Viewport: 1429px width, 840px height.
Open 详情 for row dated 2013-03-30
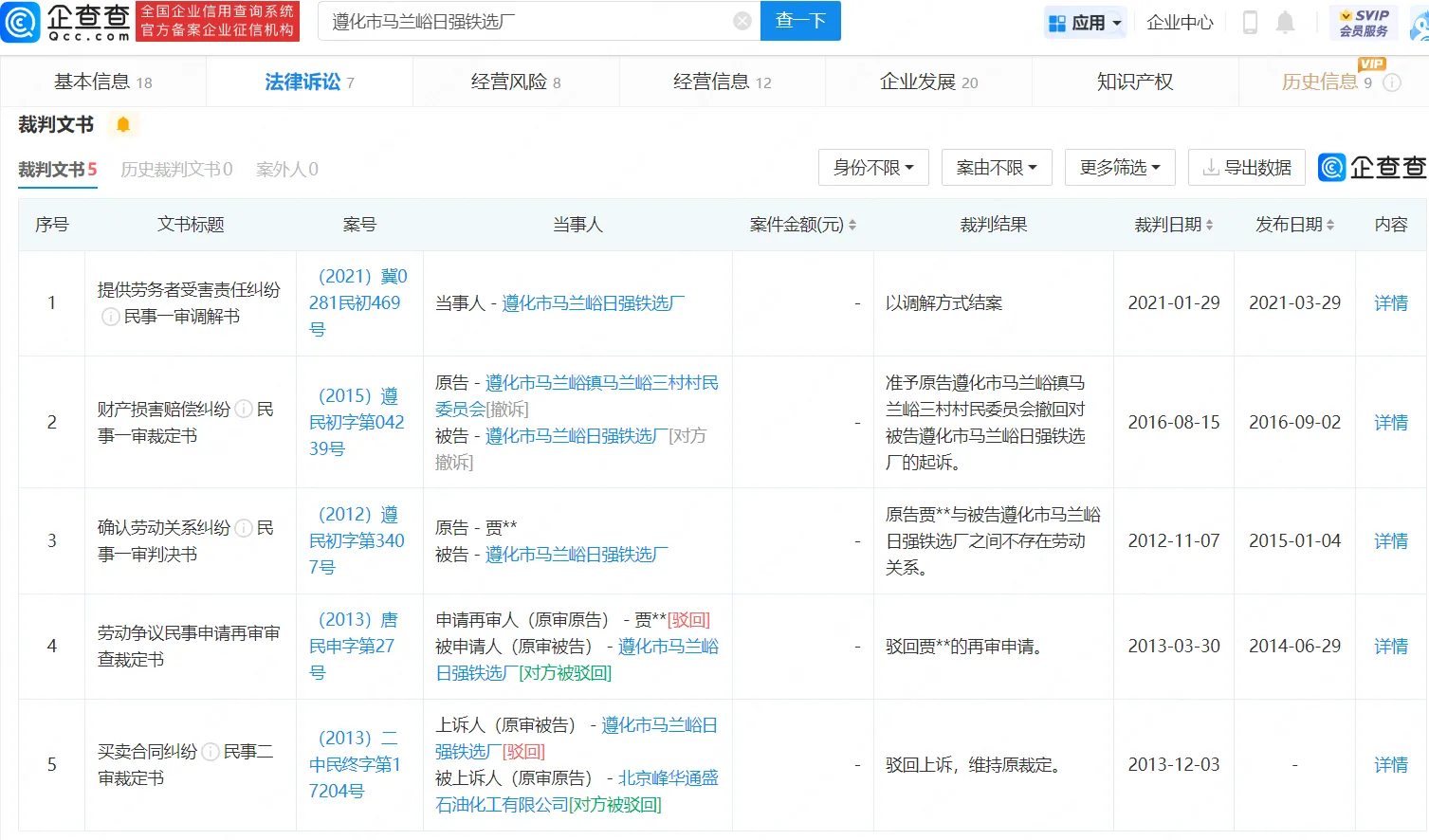pos(1391,647)
